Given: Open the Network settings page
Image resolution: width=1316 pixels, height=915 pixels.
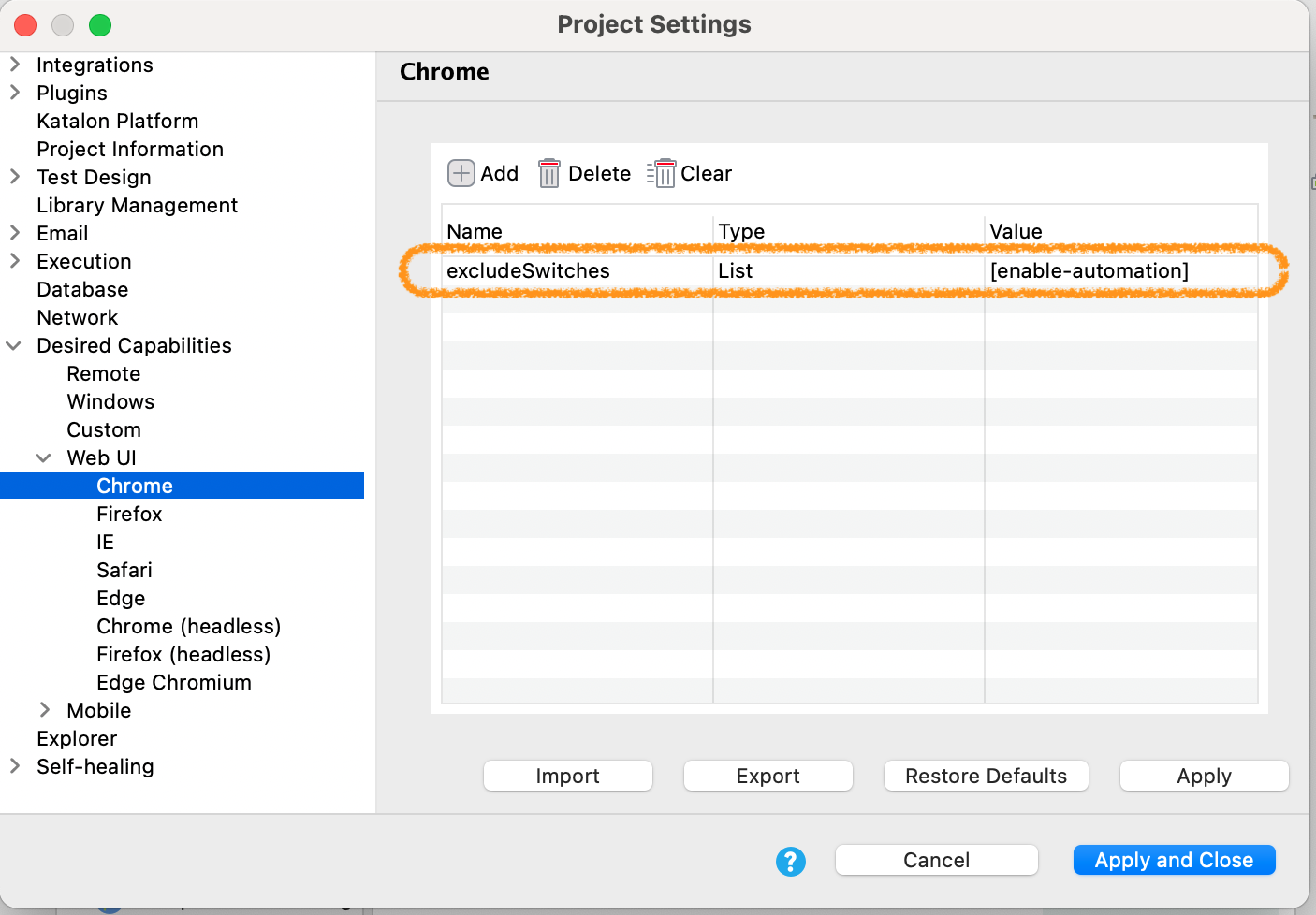Looking at the screenshot, I should click(78, 317).
